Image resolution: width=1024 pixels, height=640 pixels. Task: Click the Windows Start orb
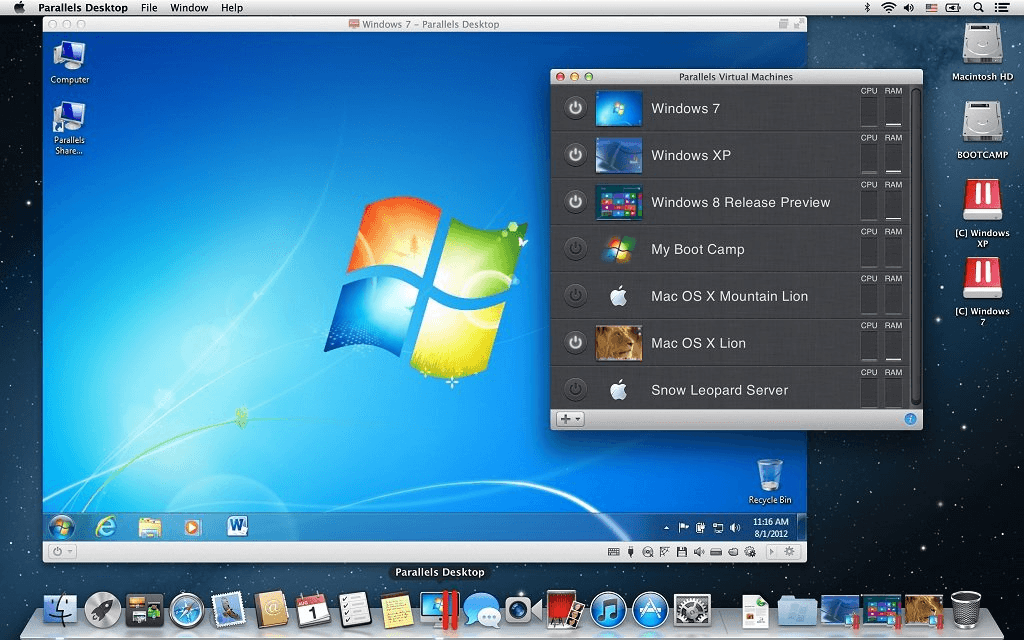[x=62, y=525]
